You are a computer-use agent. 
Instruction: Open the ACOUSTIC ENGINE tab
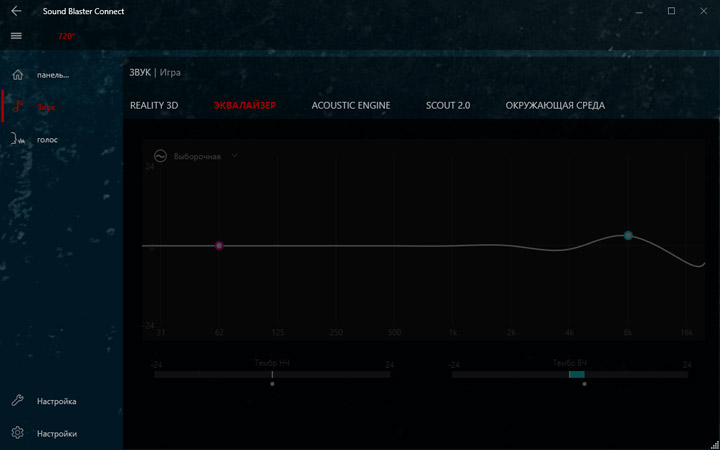[x=351, y=105]
